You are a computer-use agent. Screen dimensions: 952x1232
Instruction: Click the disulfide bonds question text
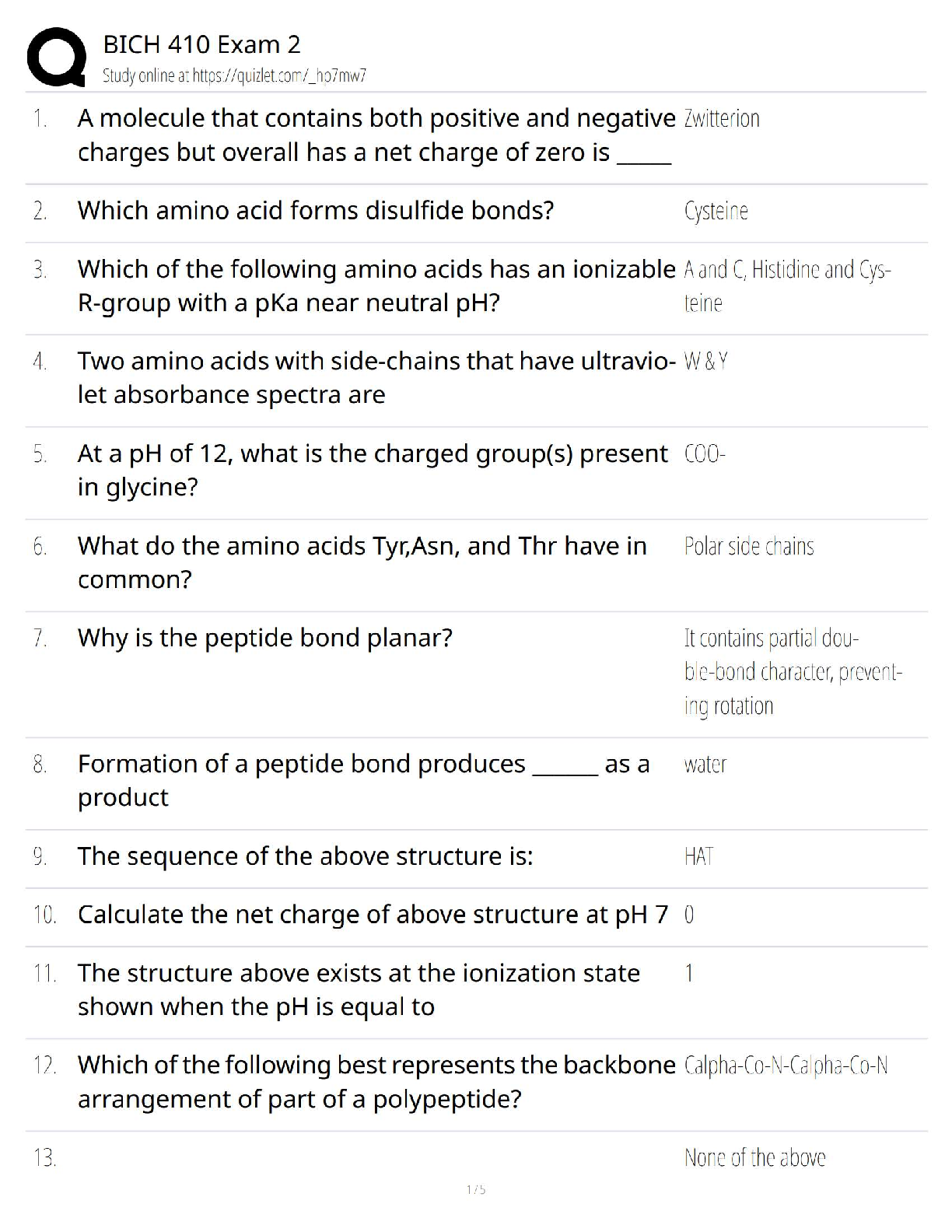tap(316, 211)
